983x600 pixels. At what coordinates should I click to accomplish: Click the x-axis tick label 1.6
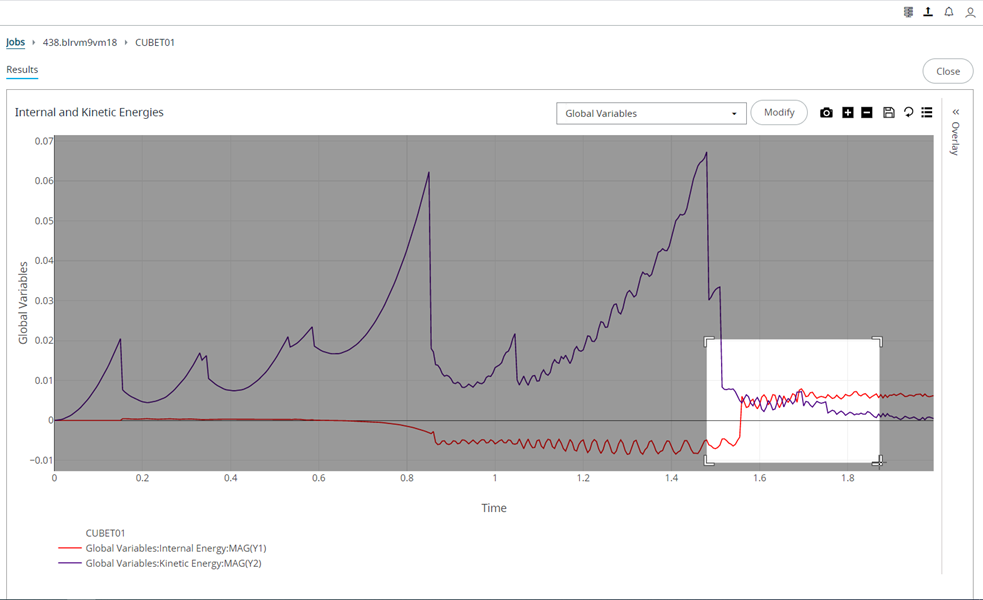(x=760, y=478)
